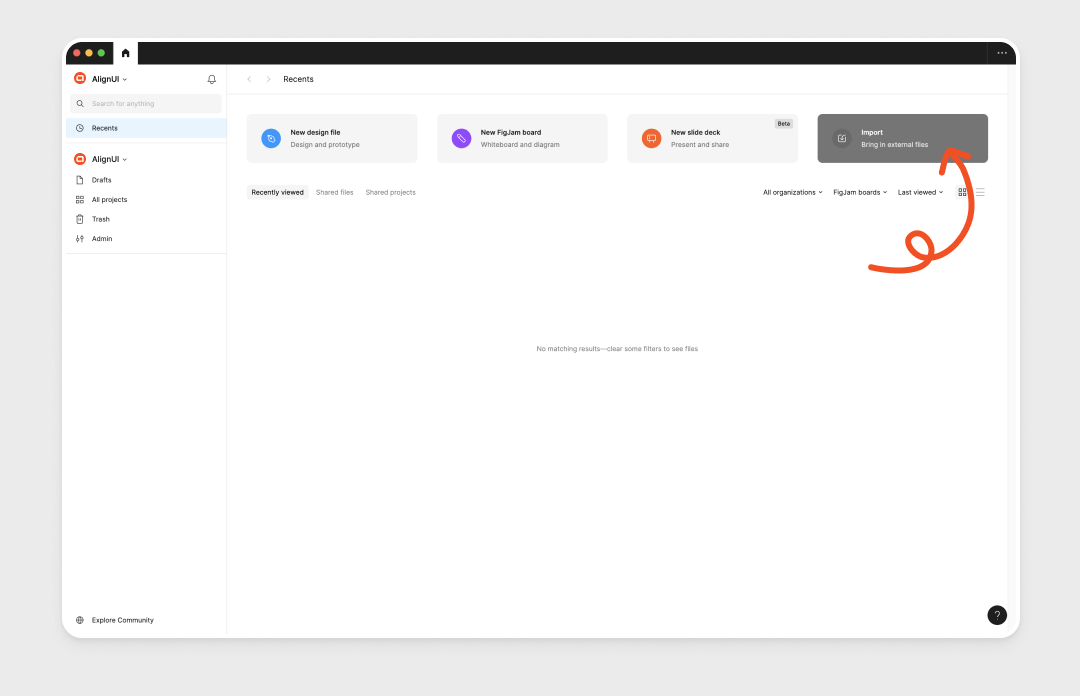Open the notifications bell
The image size is (1080, 696).
tap(211, 79)
